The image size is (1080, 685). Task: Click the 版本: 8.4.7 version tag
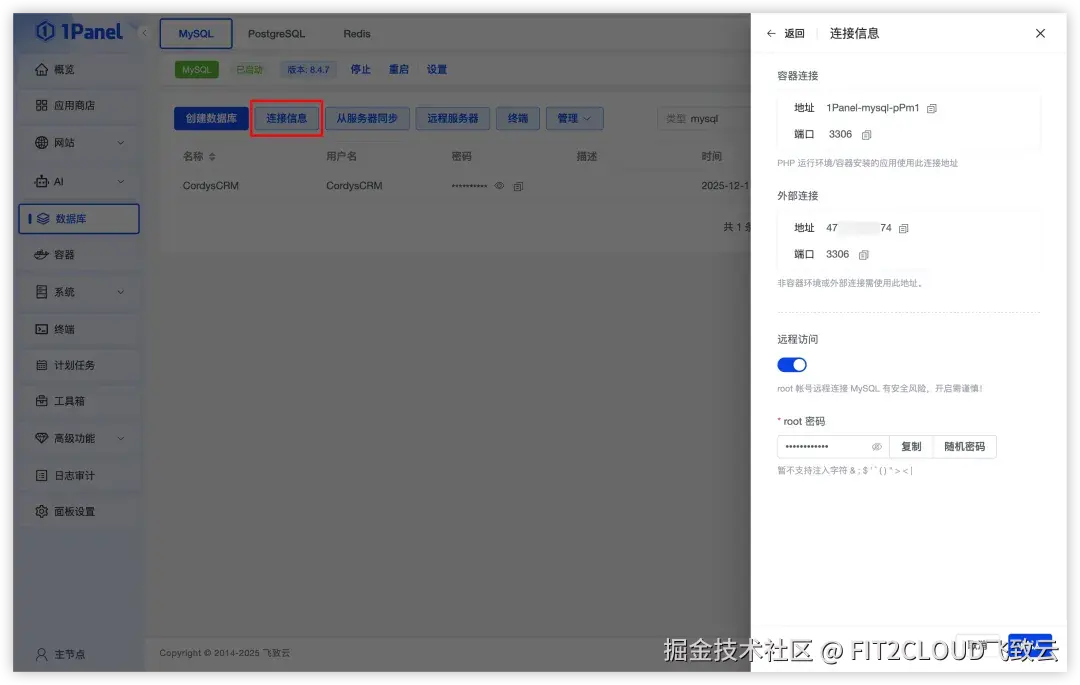[x=308, y=70]
